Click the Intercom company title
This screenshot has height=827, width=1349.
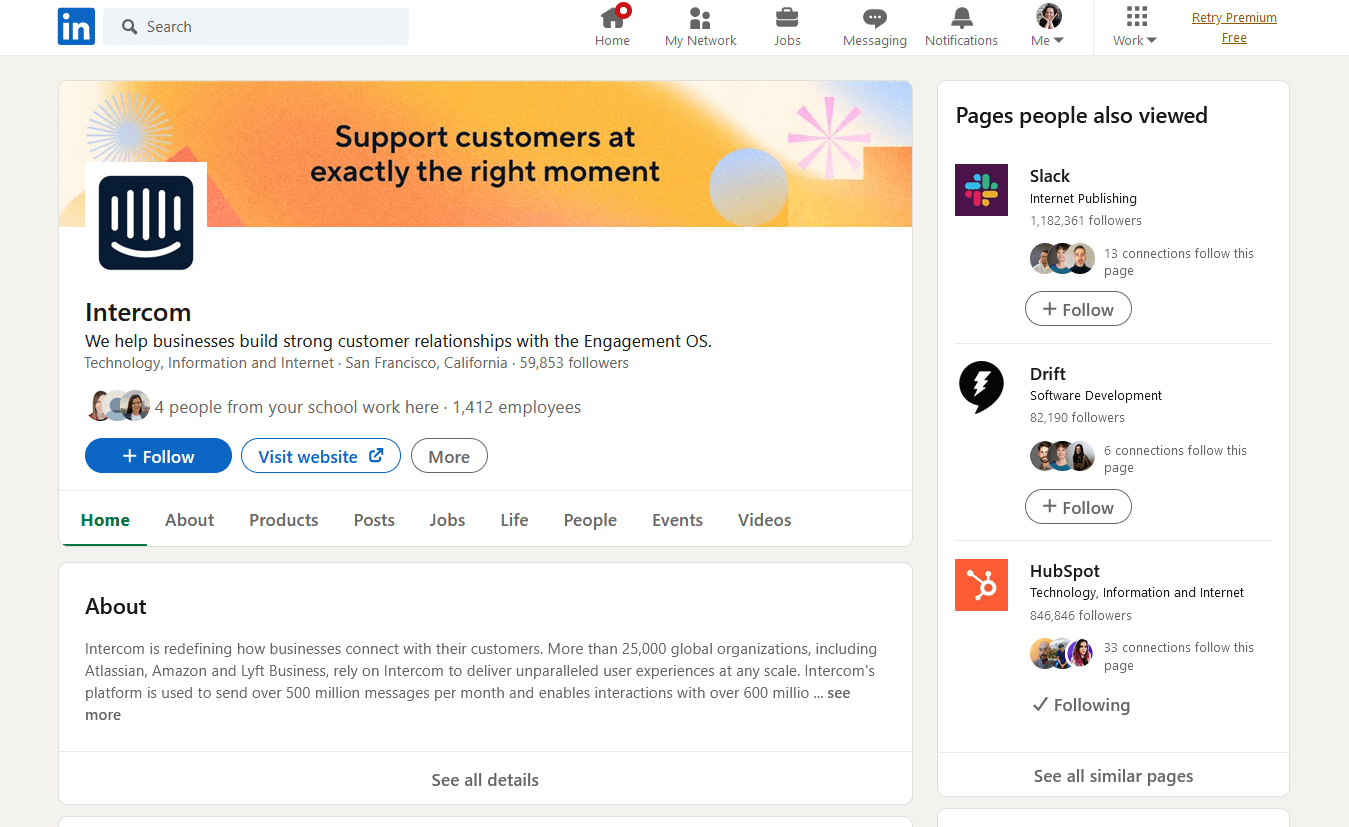138,312
